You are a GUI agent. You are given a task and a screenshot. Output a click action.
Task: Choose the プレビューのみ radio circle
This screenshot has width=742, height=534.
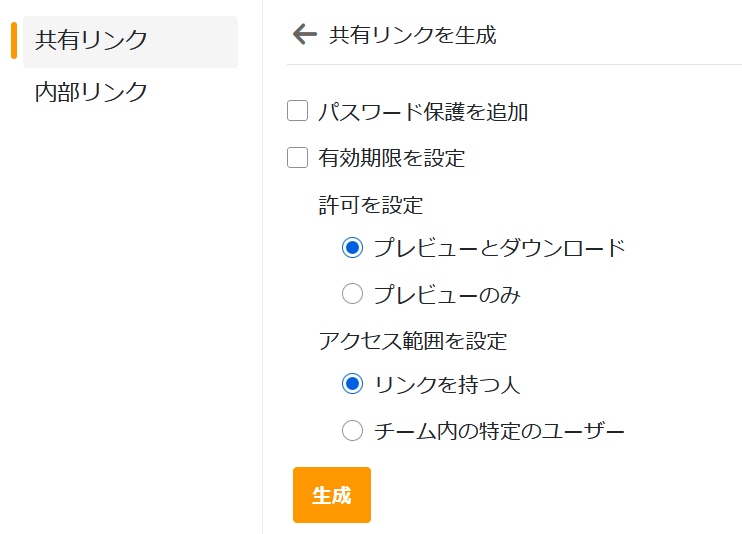click(x=352, y=294)
